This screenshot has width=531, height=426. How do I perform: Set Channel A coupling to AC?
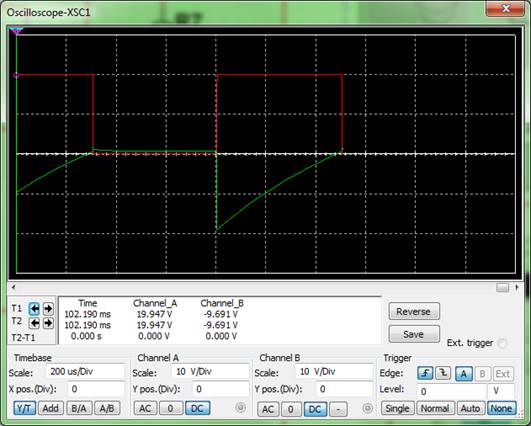(x=145, y=408)
